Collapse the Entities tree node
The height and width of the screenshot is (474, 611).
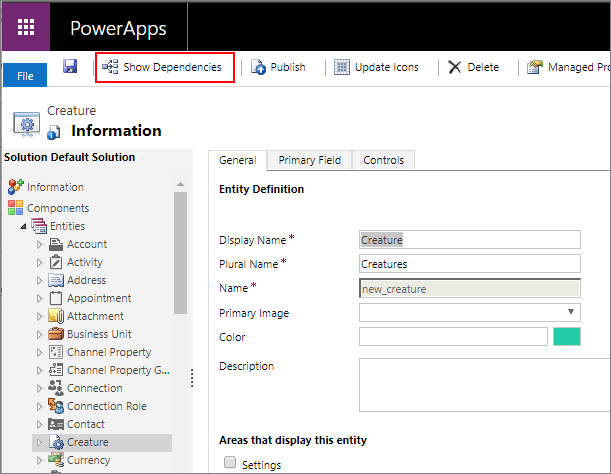tap(22, 226)
